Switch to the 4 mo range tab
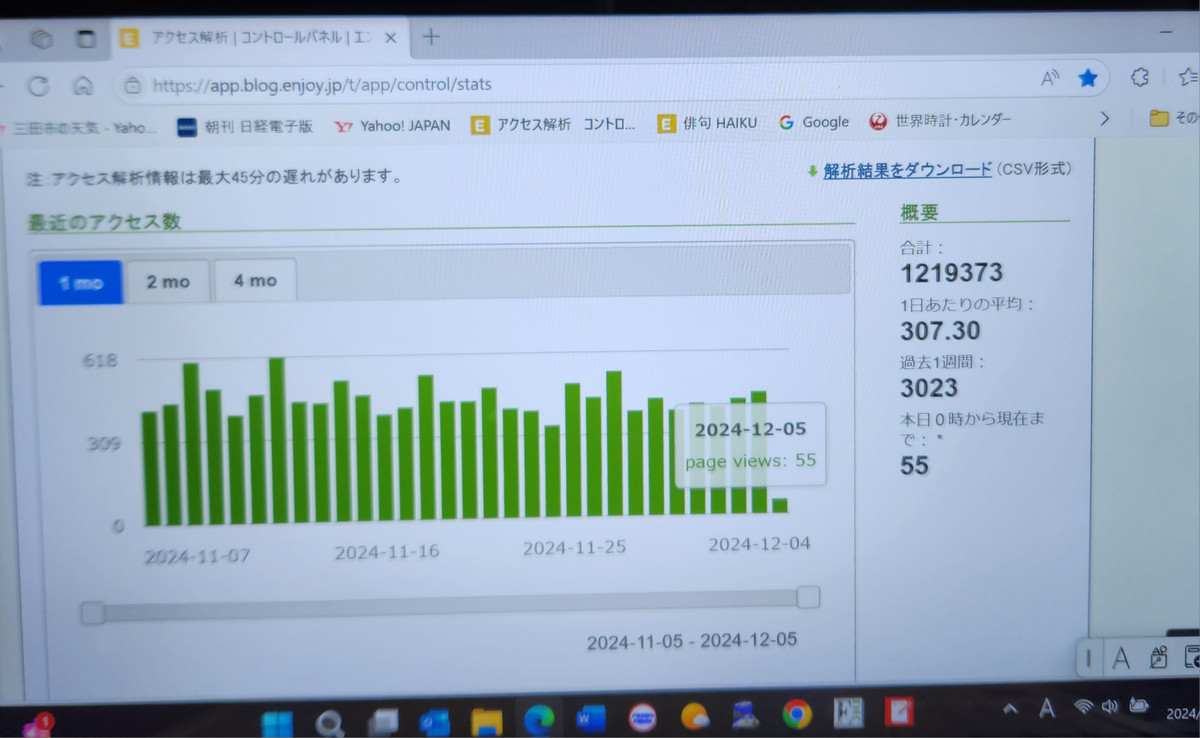1200x738 pixels. coord(255,281)
